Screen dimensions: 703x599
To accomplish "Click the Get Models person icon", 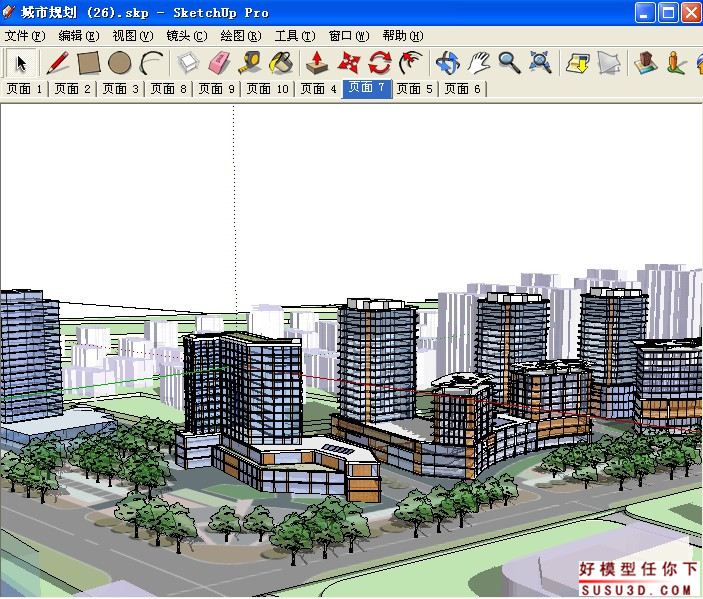I will [676, 63].
